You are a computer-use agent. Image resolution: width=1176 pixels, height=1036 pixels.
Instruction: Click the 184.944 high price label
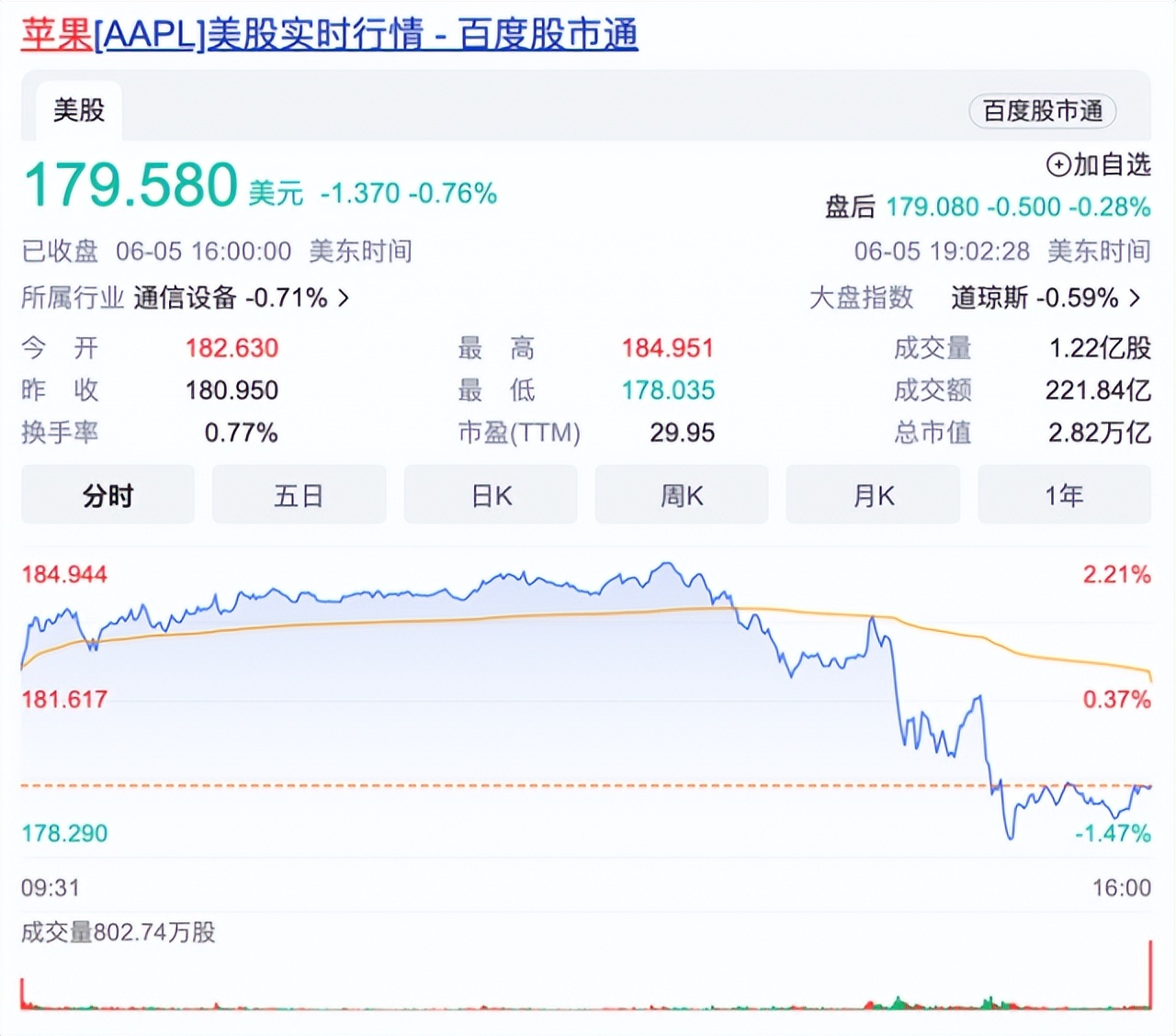click(63, 574)
